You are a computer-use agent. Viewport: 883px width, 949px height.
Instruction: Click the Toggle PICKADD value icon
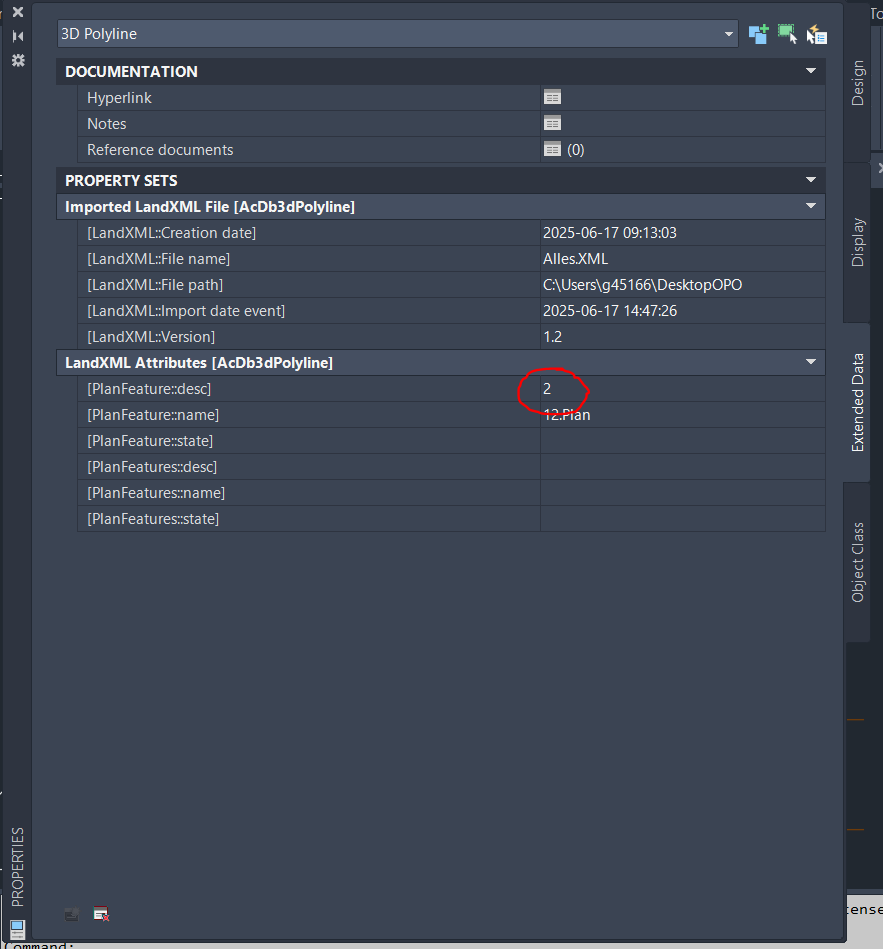pyautogui.click(x=758, y=34)
